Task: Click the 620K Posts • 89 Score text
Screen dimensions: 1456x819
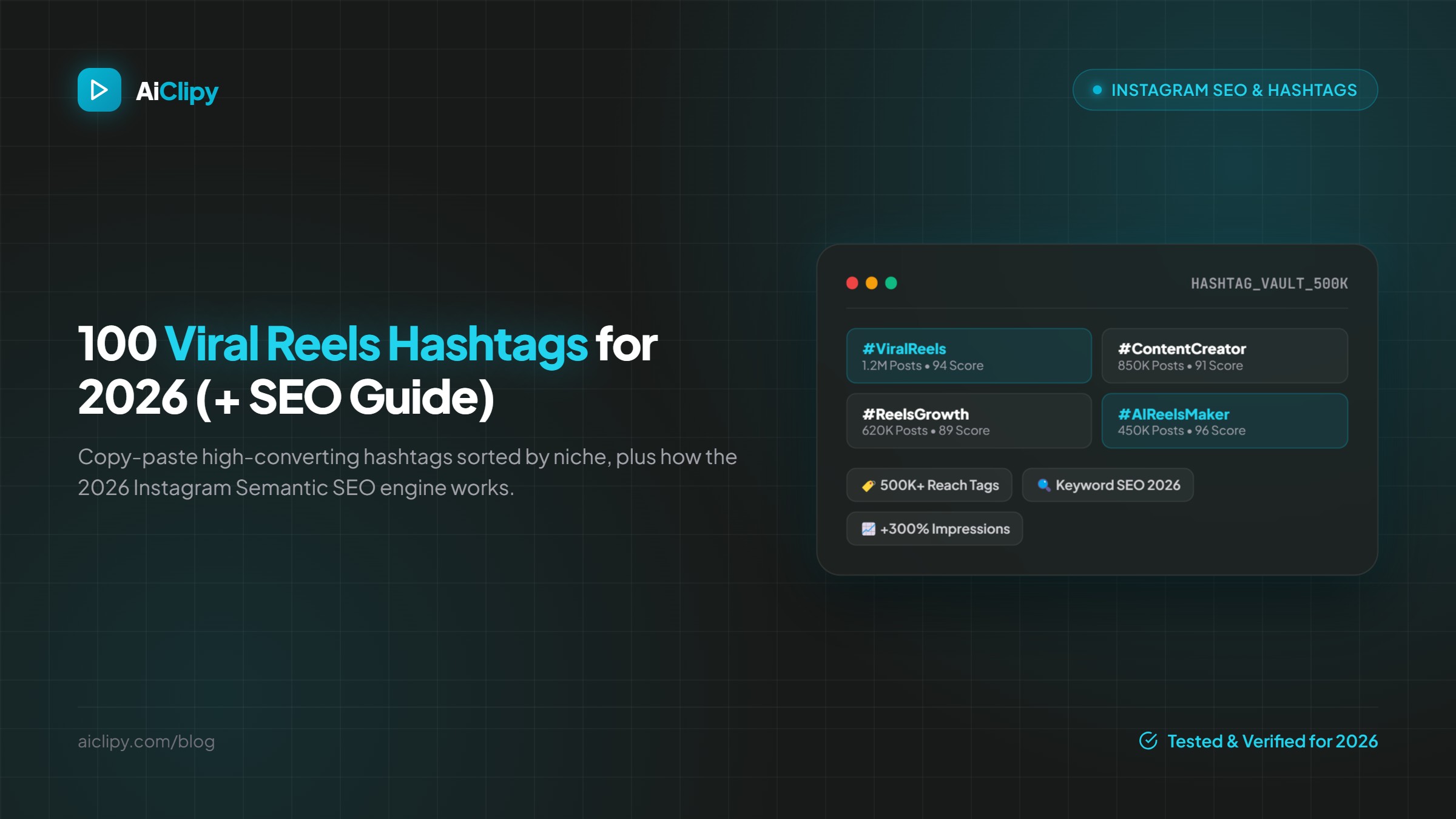Action: tap(926, 431)
